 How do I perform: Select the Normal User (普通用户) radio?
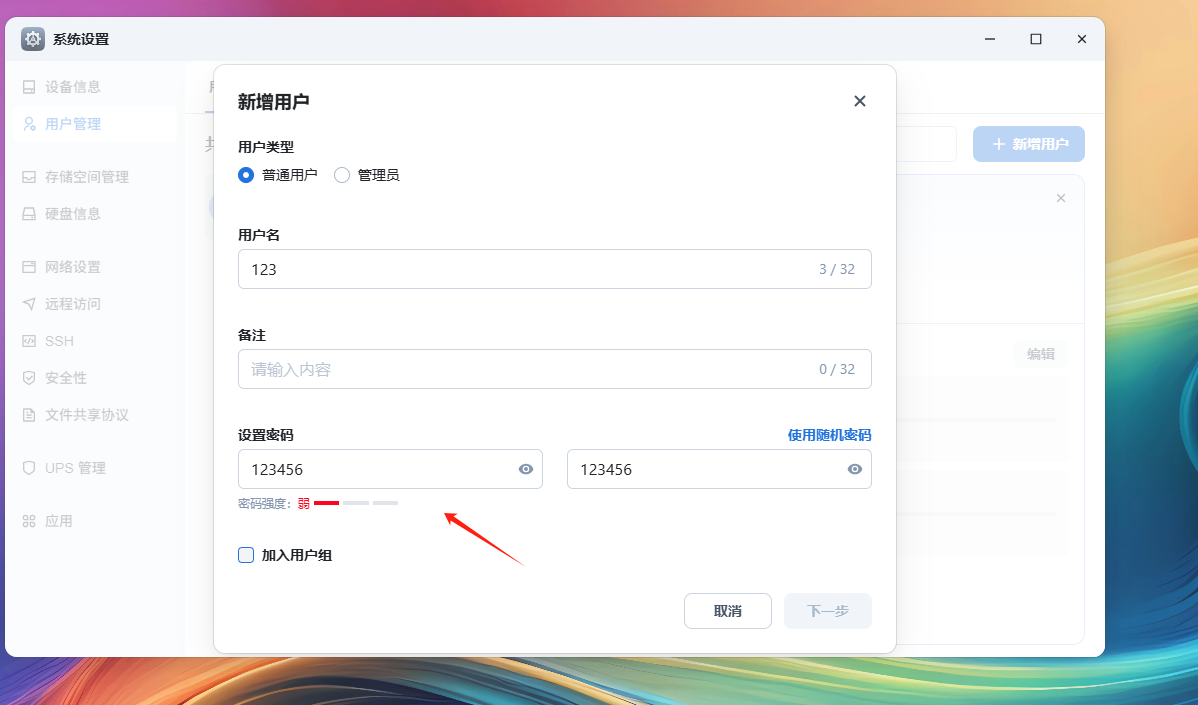(x=246, y=175)
